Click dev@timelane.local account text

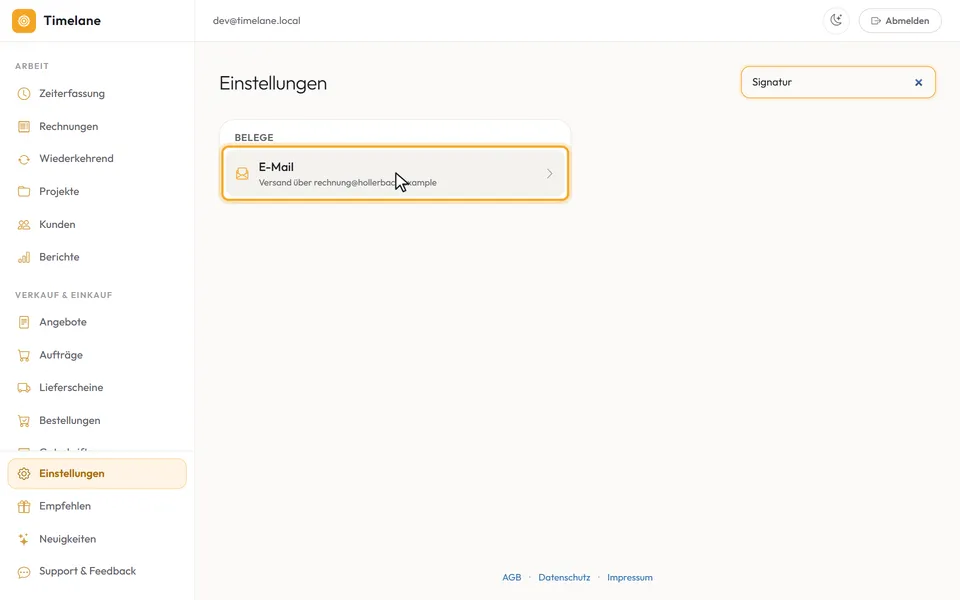257,21
